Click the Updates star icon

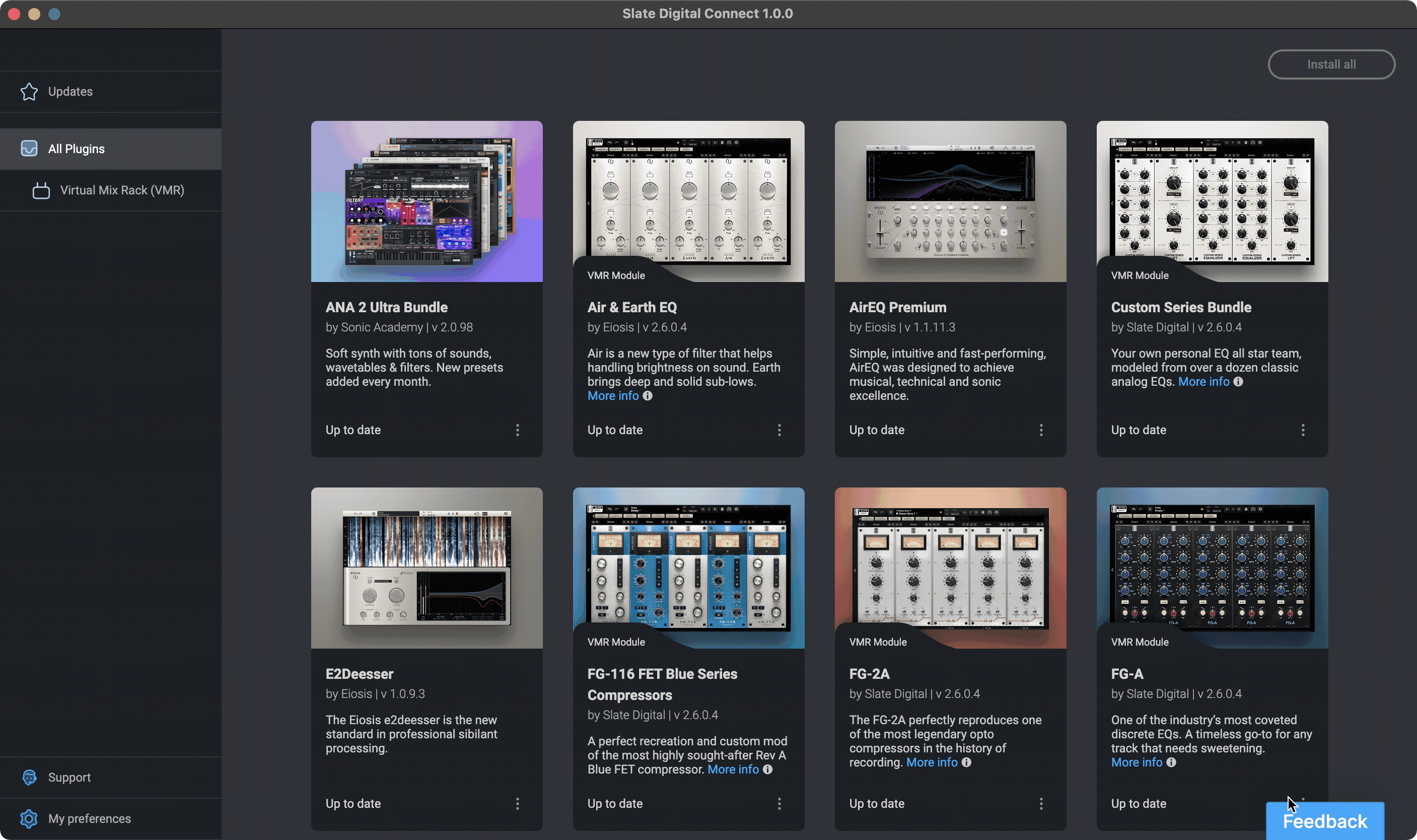tap(29, 92)
